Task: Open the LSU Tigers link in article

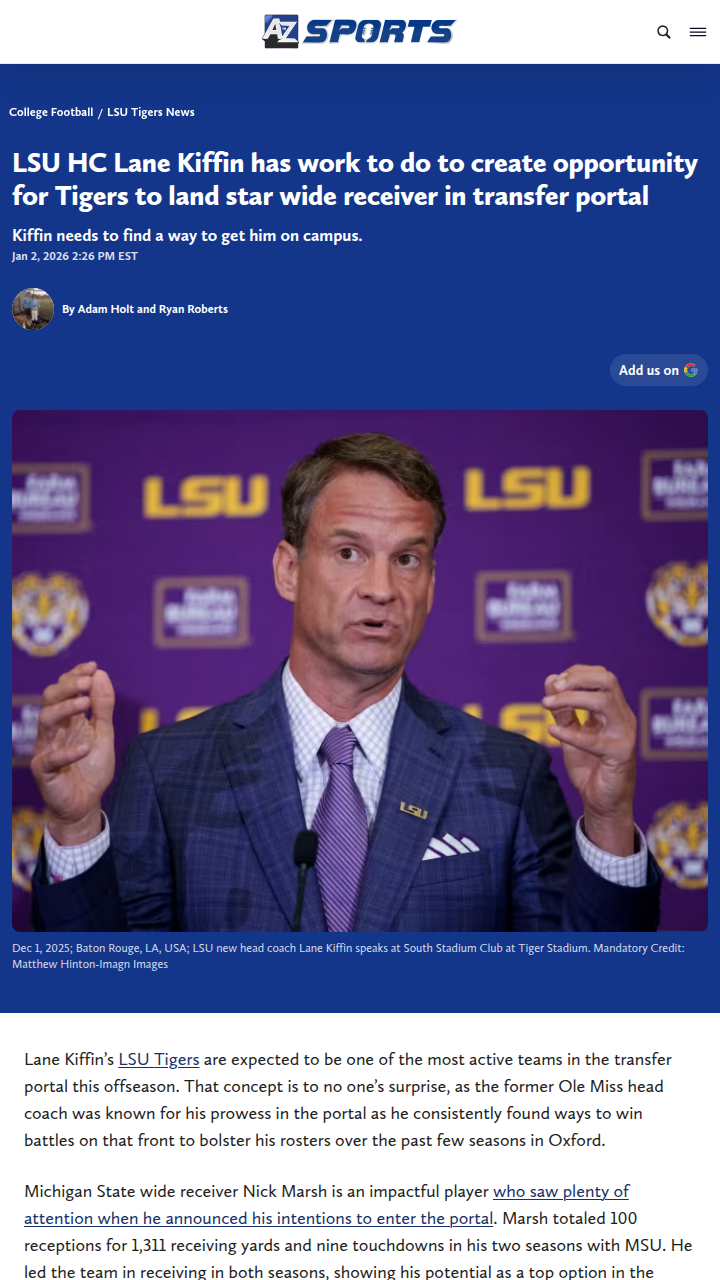Action: click(159, 1059)
